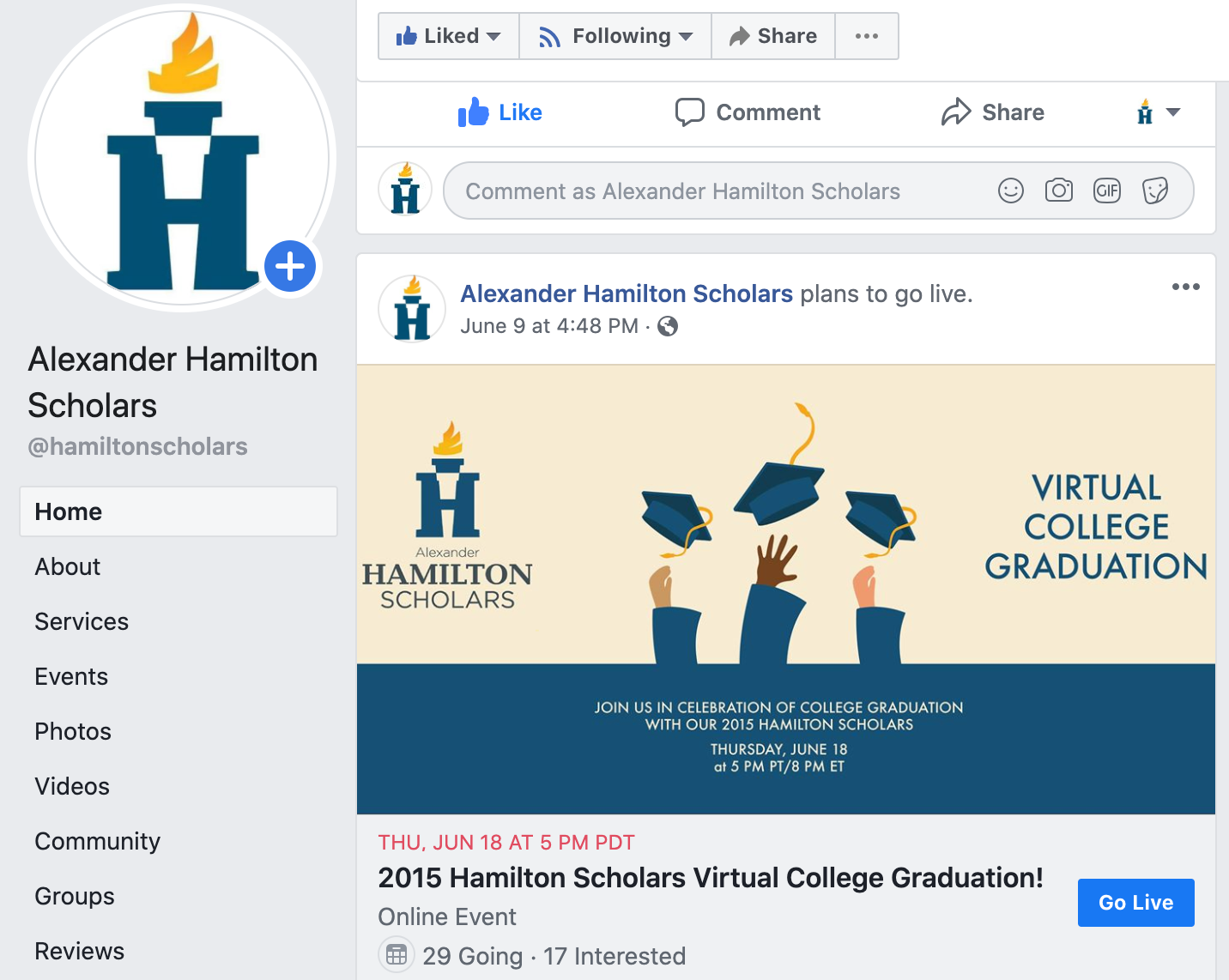Open the Alexander Hamilton Scholars post author link
1229x980 pixels.
tap(626, 293)
